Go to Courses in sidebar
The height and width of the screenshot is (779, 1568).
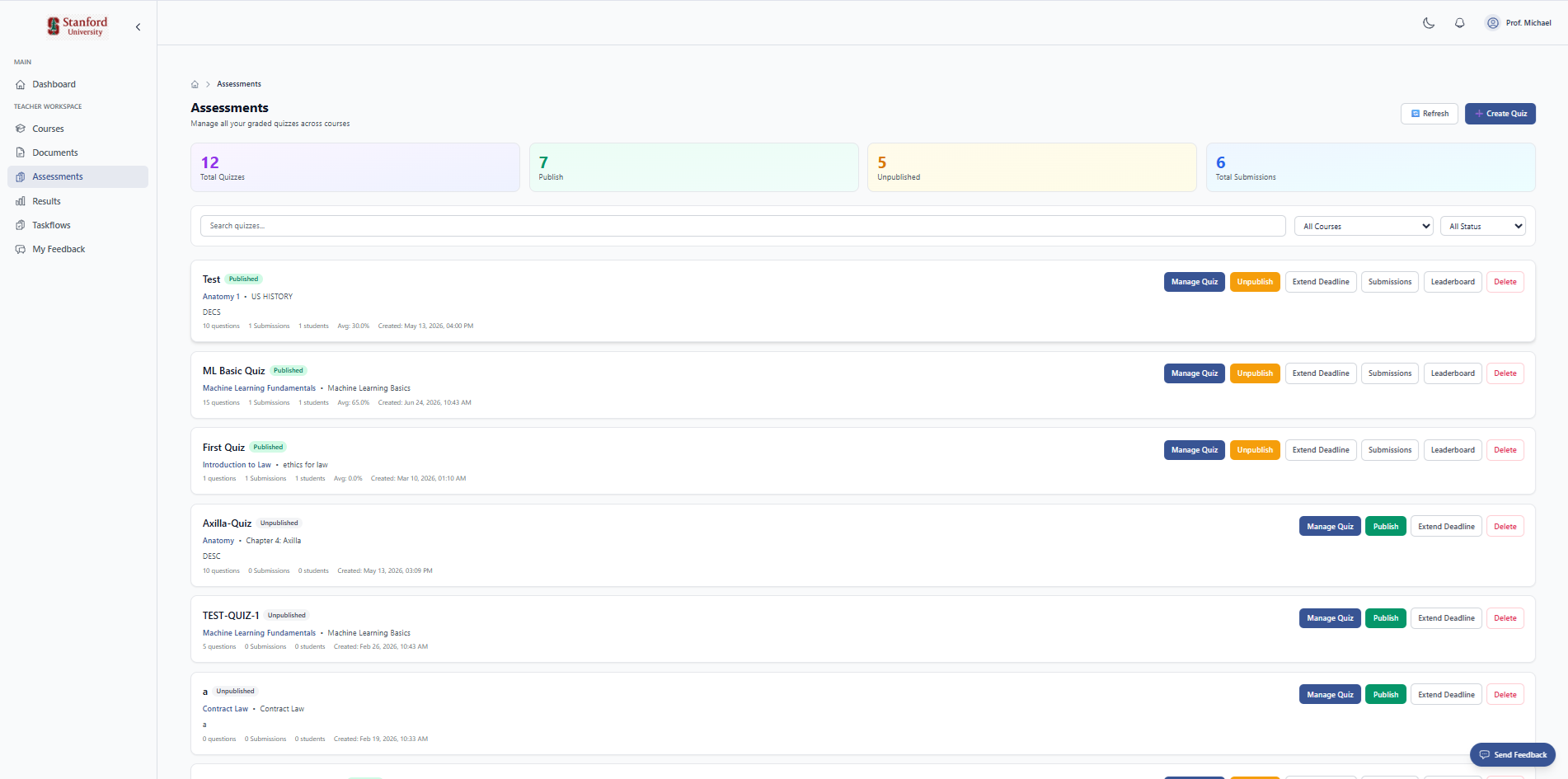tap(77, 129)
